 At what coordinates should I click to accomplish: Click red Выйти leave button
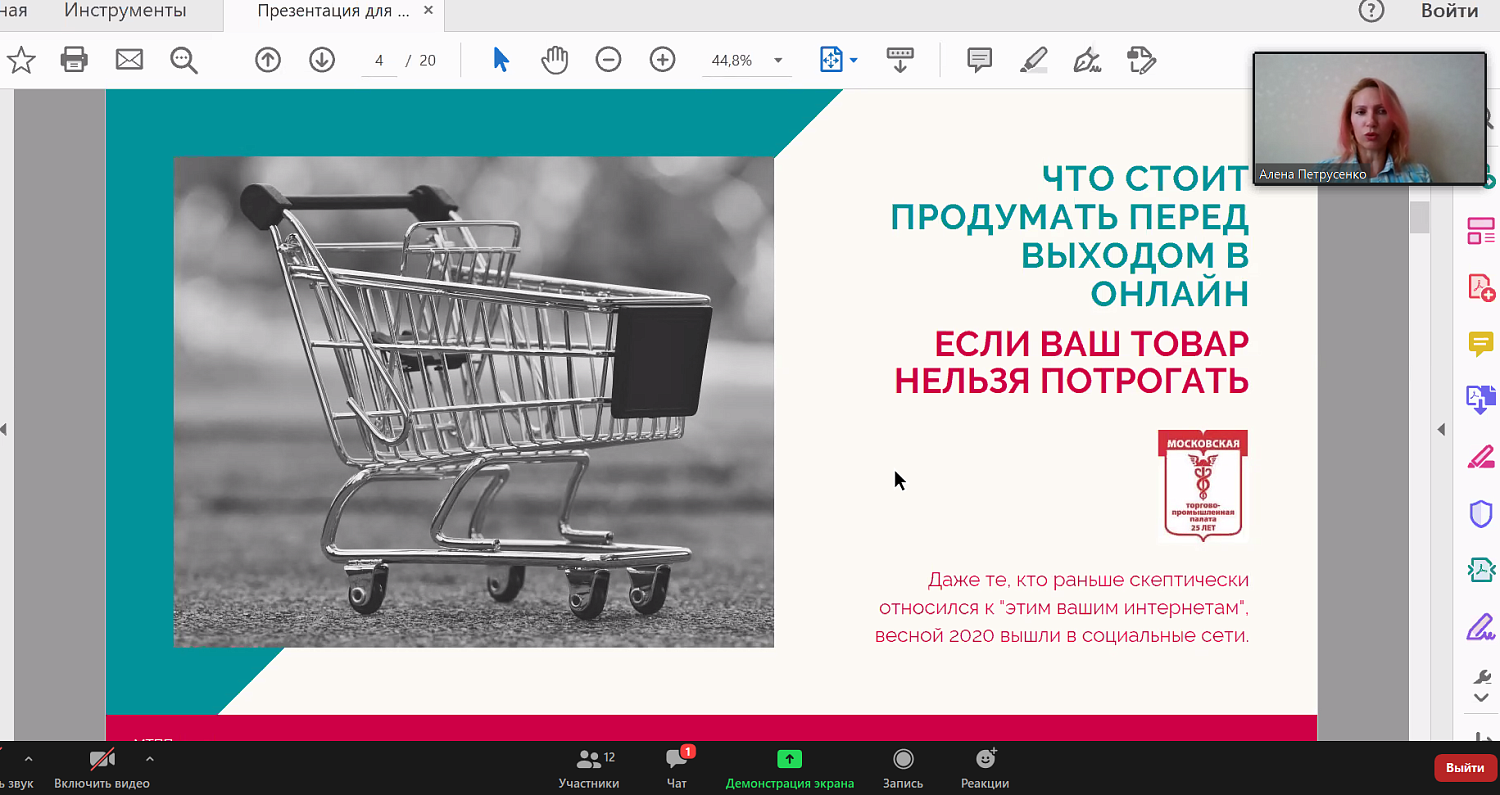(x=1465, y=767)
